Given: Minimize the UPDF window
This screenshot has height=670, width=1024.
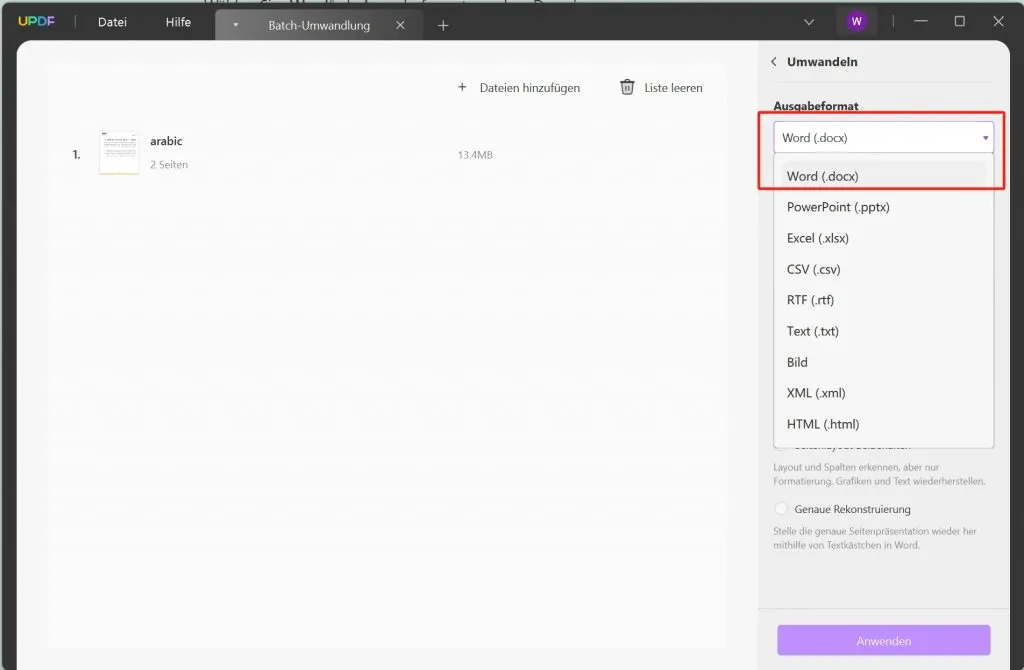Looking at the screenshot, I should [921, 22].
